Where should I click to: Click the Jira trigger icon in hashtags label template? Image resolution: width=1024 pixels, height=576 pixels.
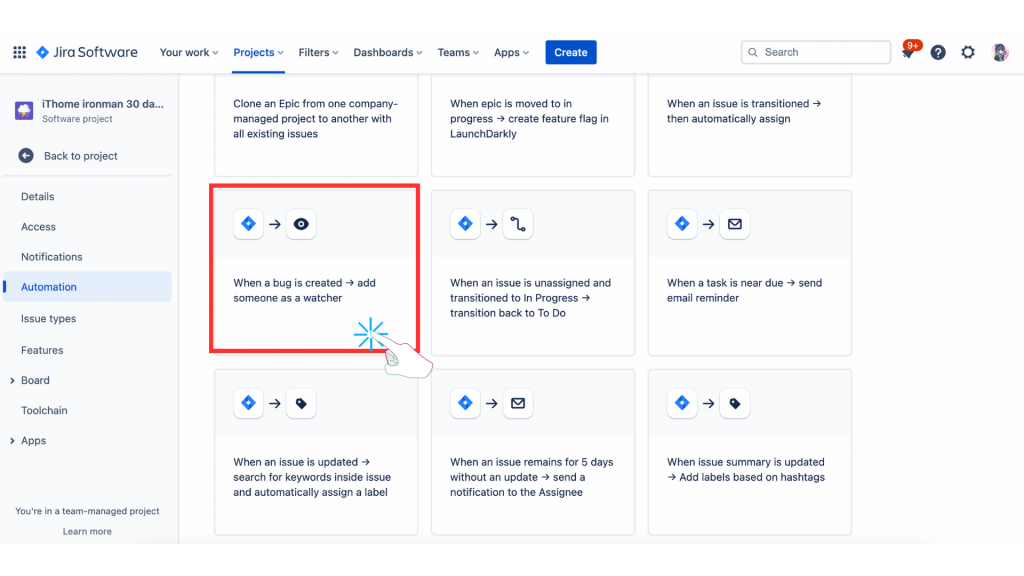coord(682,403)
